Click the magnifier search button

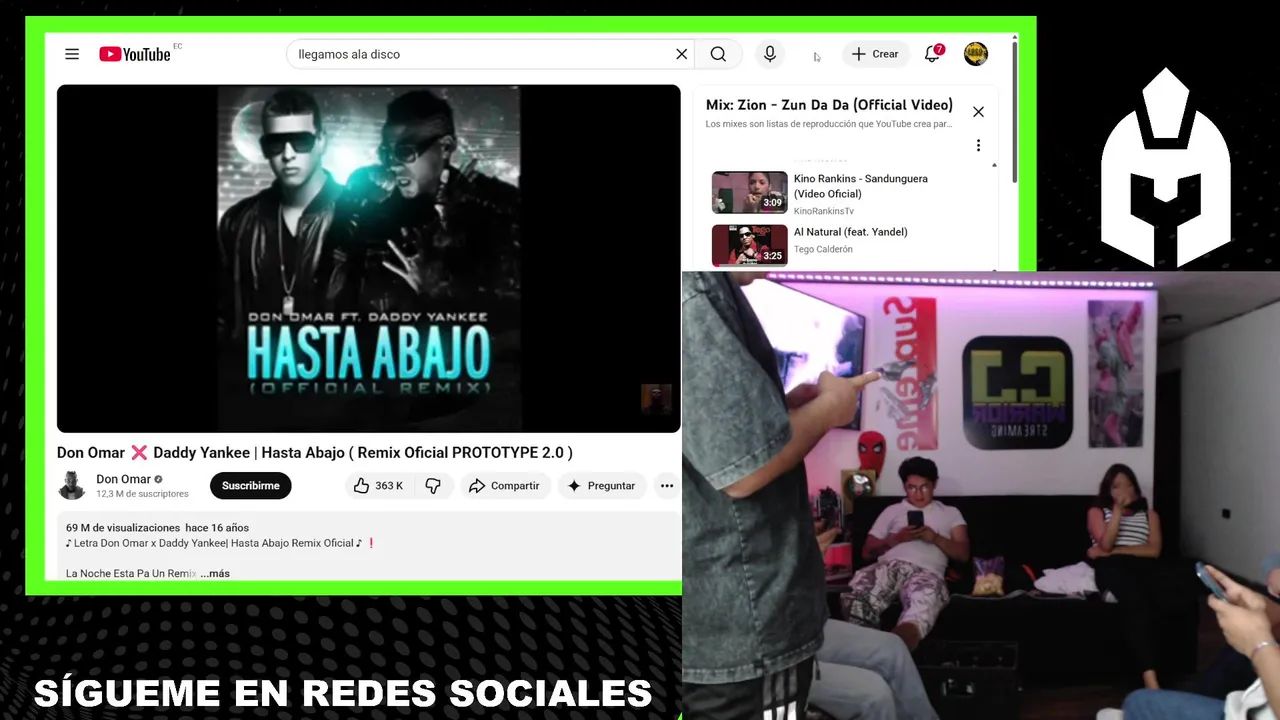pos(718,54)
